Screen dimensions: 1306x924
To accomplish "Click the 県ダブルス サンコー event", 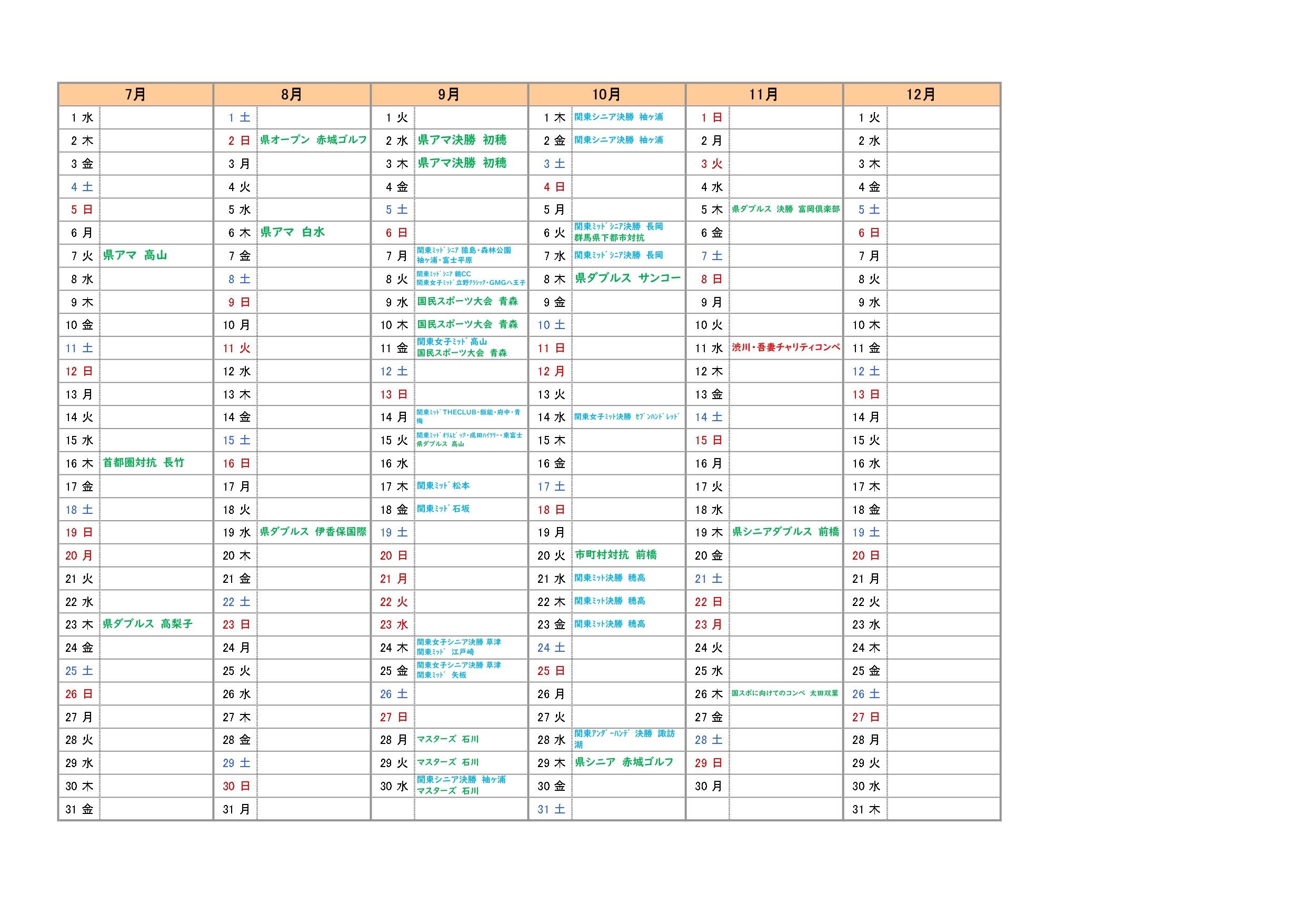I will coord(627,278).
